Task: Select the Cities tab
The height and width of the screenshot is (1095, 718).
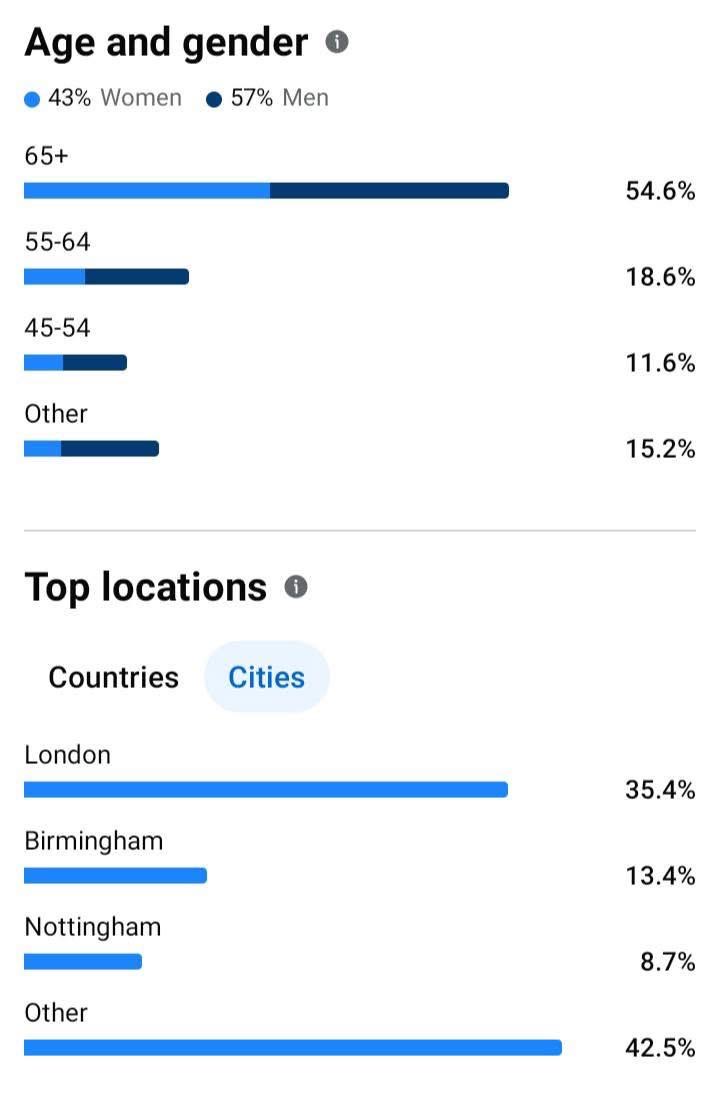Action: click(x=266, y=677)
